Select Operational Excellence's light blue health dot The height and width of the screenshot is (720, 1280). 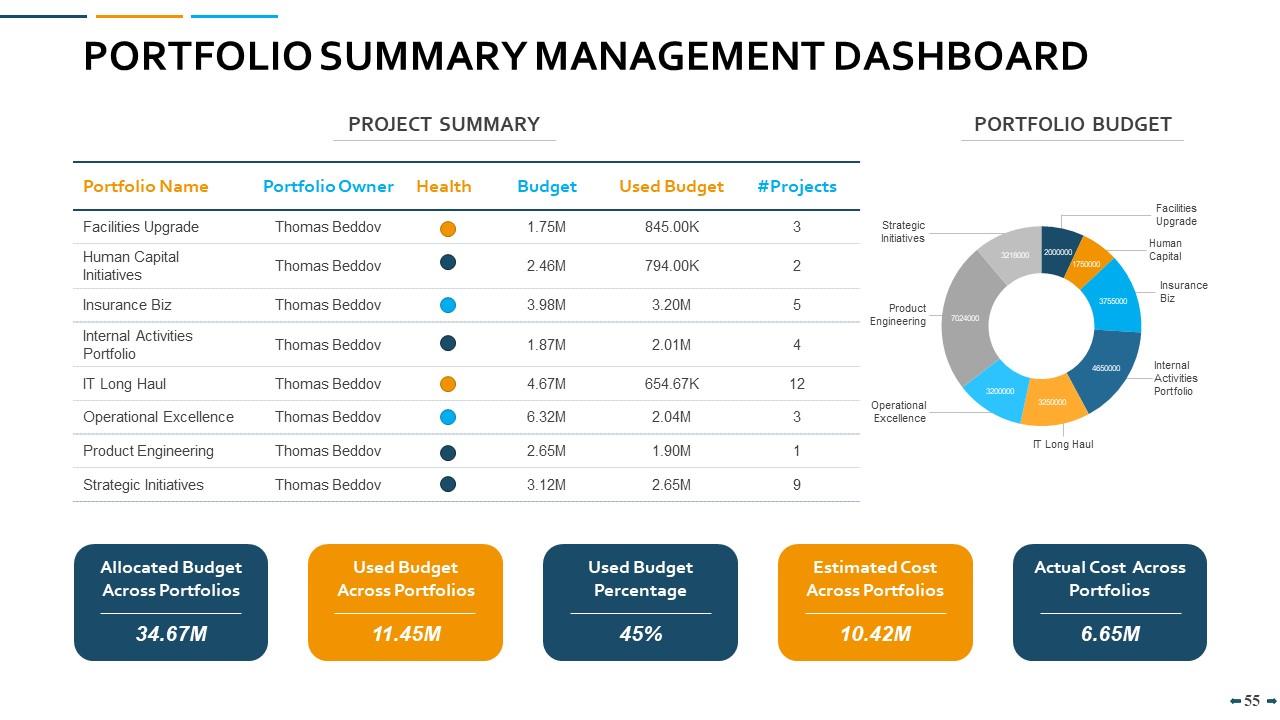[x=446, y=416]
